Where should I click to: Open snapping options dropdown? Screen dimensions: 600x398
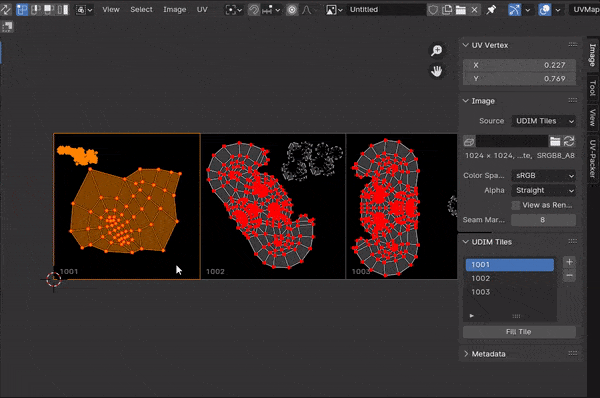(271, 10)
